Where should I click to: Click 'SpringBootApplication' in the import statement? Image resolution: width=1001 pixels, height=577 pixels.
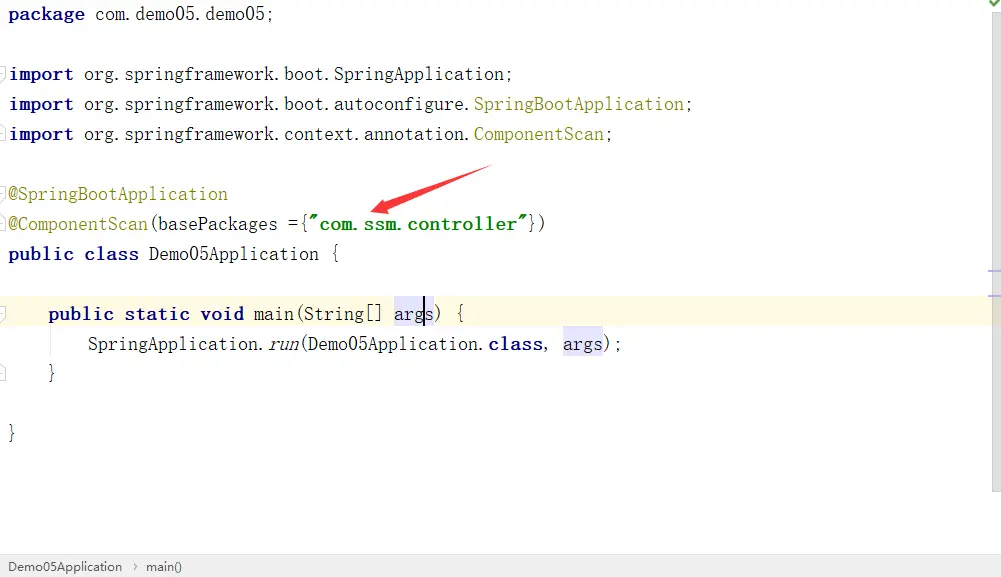pyautogui.click(x=578, y=104)
